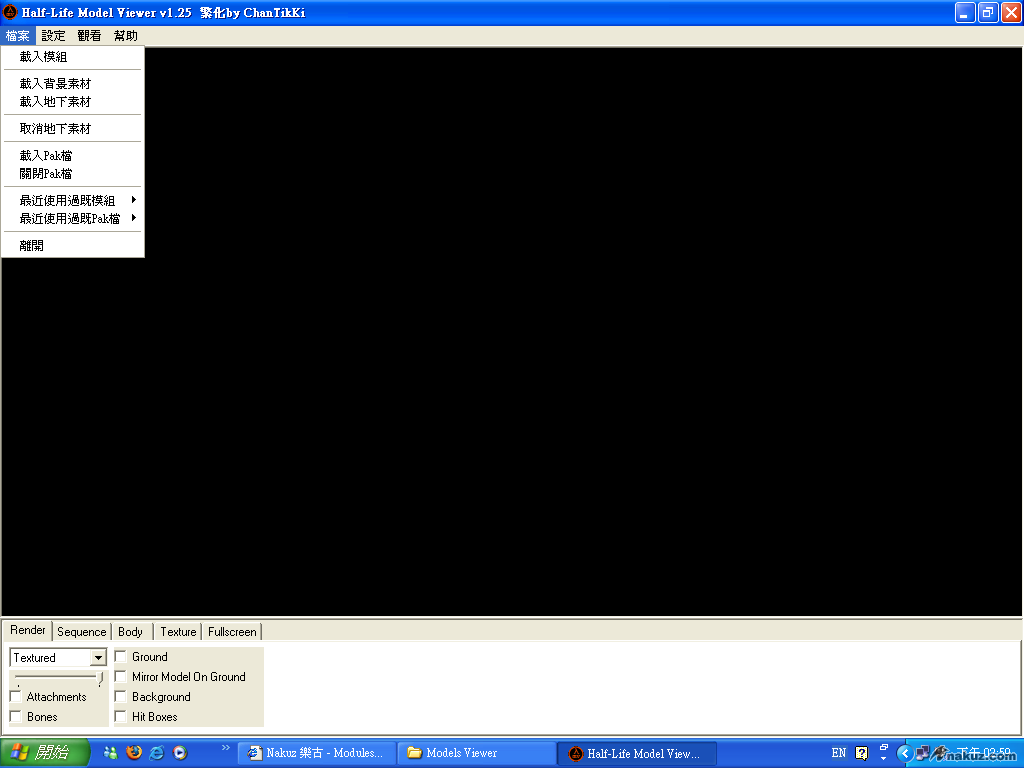This screenshot has width=1024, height=768.
Task: Expand the 最近使用過既Pak檔 submenu
Action: click(72, 219)
